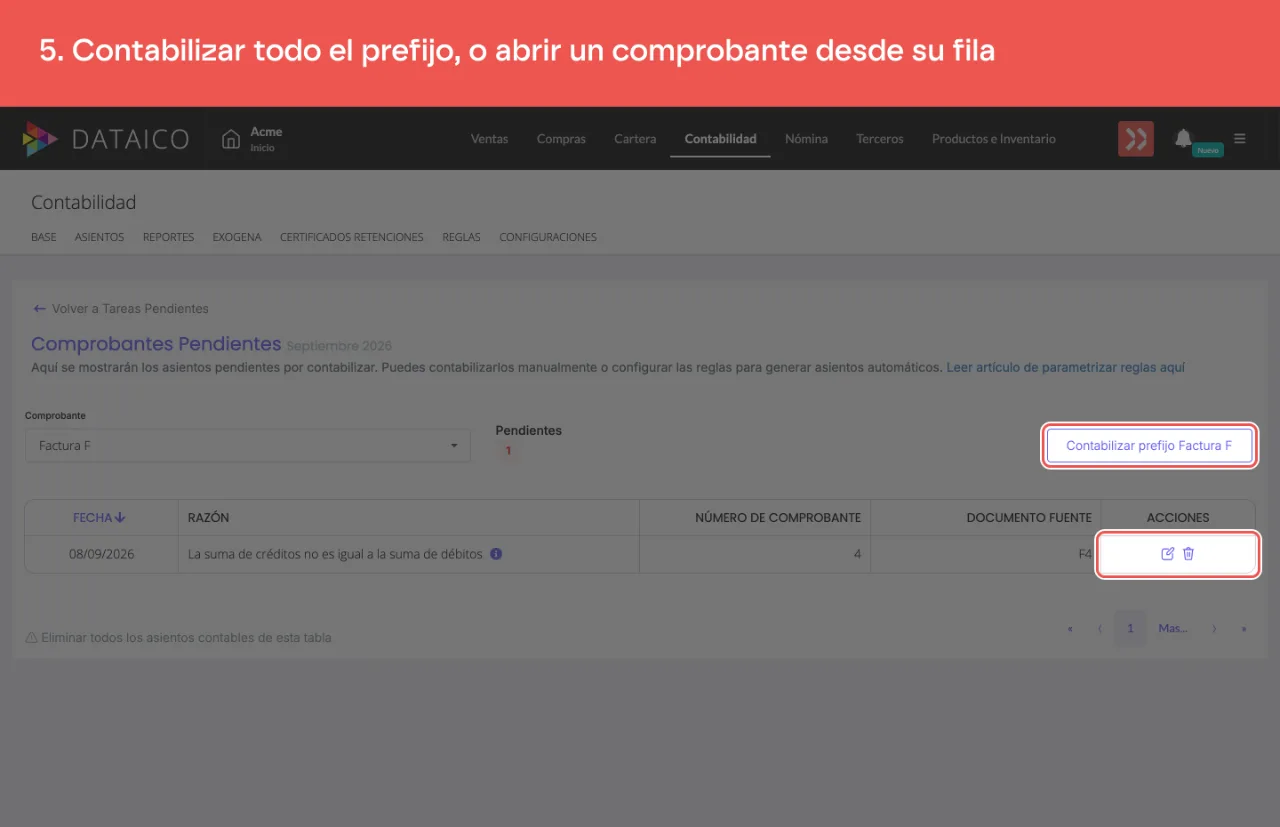The width and height of the screenshot is (1280, 827).
Task: Go to the REGLAS tab
Action: tap(461, 237)
